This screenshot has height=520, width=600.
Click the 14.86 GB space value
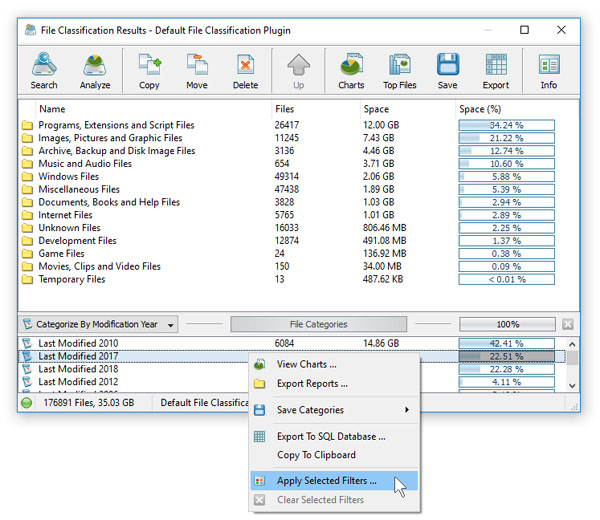tap(381, 343)
